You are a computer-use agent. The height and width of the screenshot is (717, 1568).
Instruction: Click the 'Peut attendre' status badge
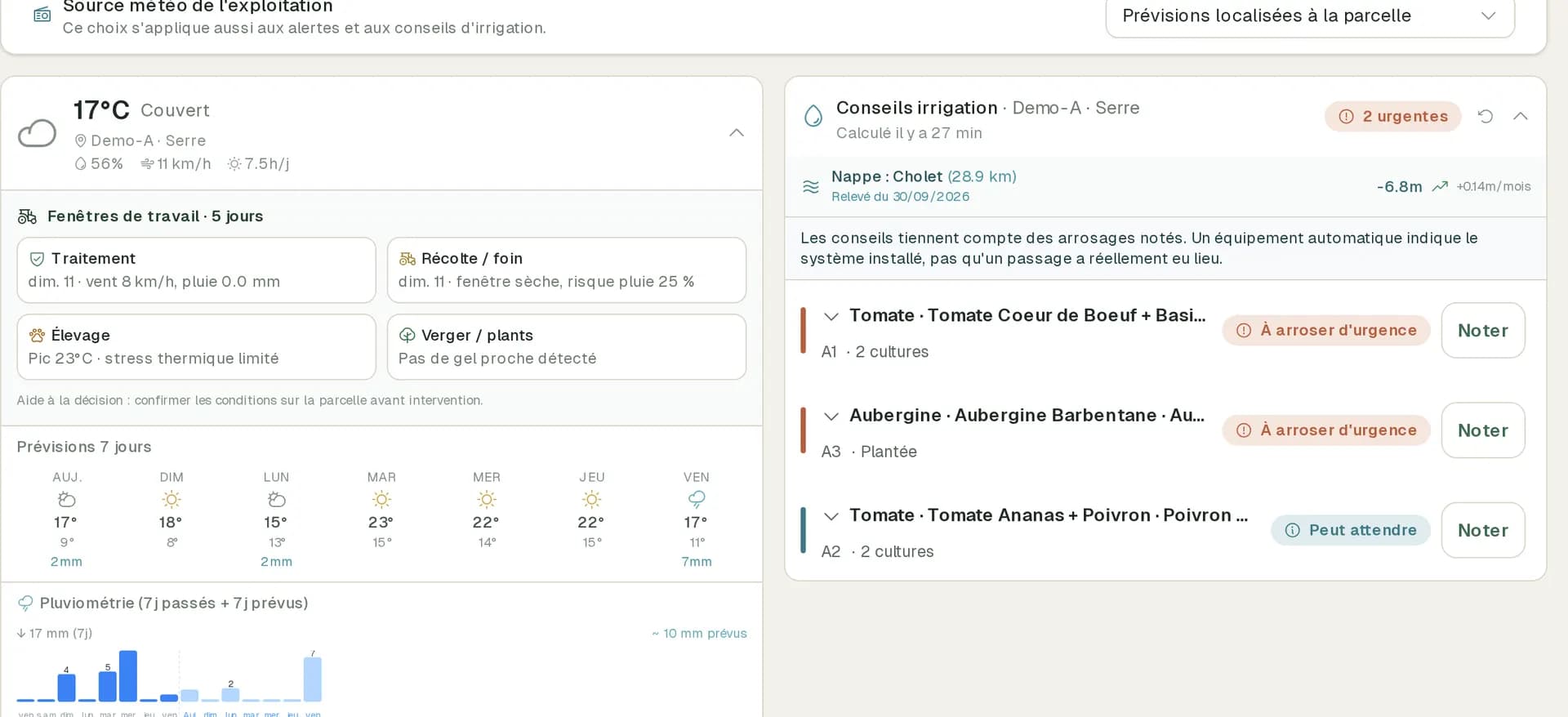pos(1351,530)
